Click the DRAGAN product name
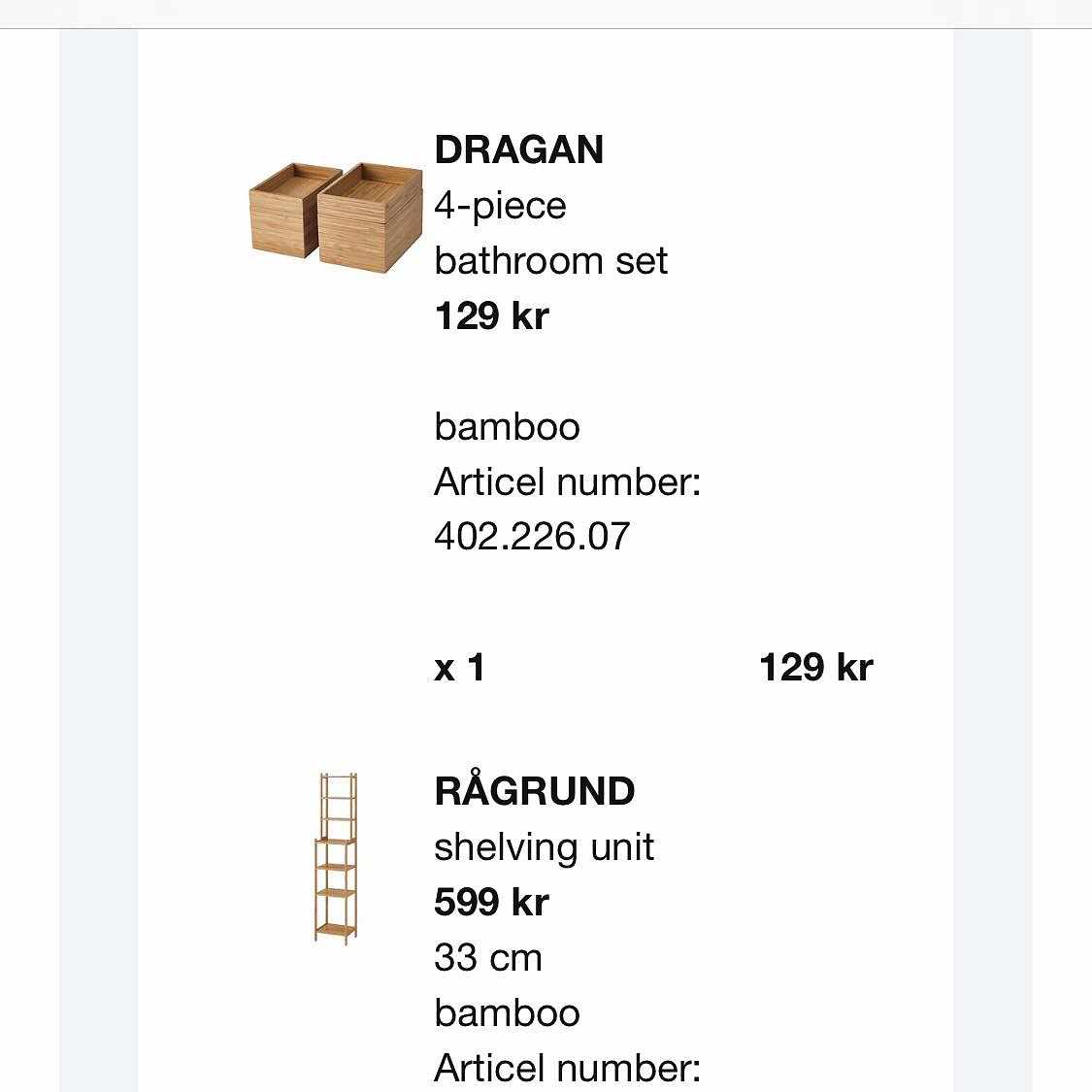 [x=518, y=150]
